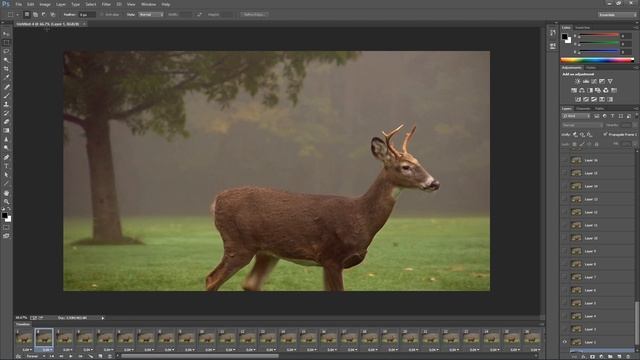
Task: Select the Blur tool
Action: pos(6,139)
